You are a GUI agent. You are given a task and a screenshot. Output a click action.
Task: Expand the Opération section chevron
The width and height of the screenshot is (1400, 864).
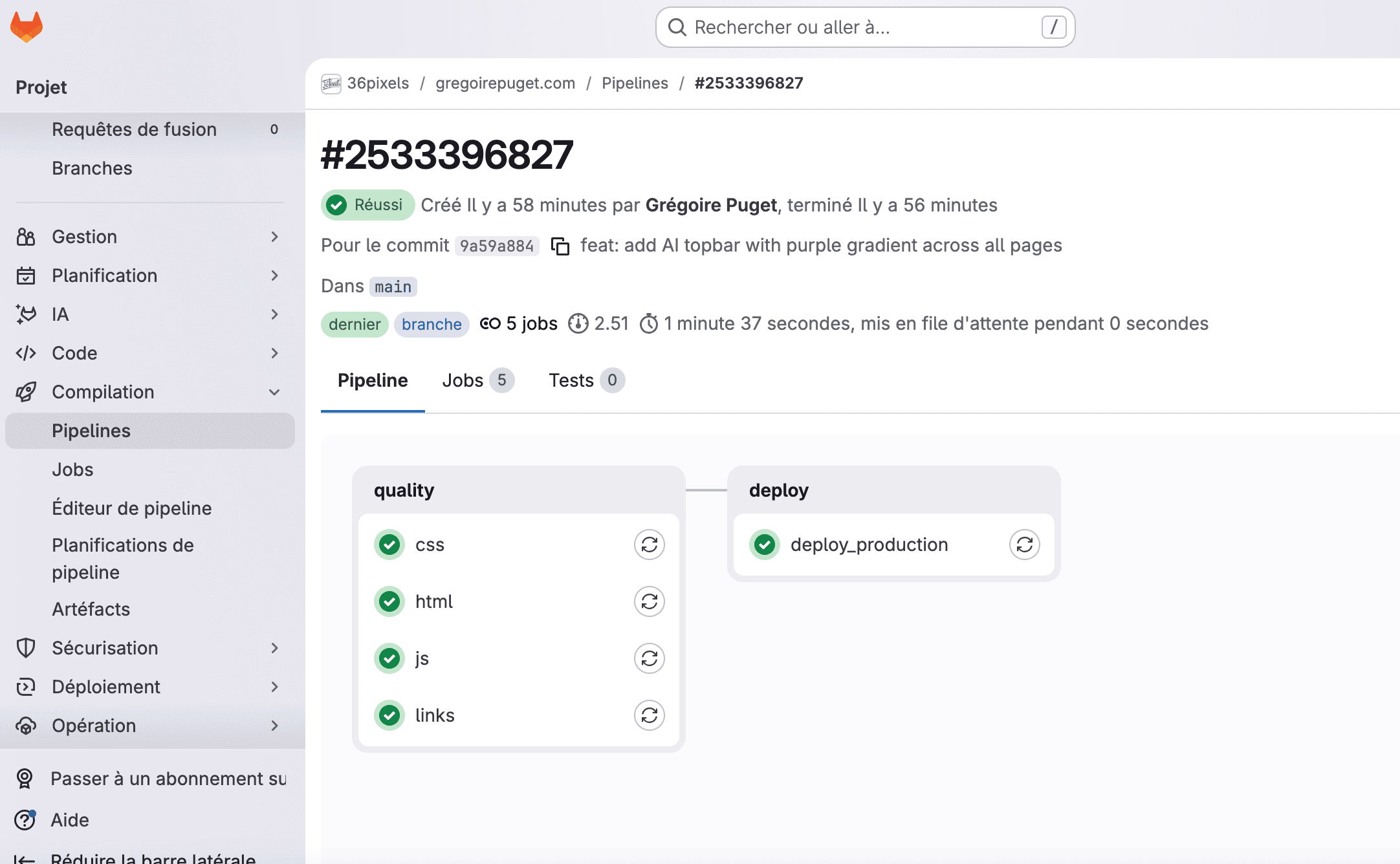click(x=274, y=726)
